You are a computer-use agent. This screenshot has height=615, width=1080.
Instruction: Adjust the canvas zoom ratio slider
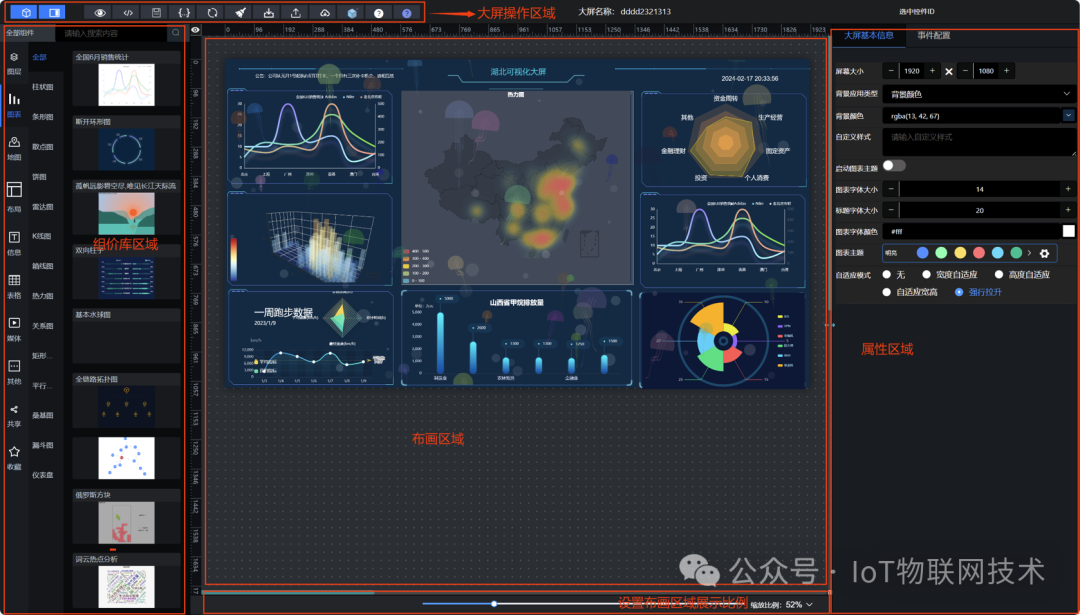tap(494, 604)
